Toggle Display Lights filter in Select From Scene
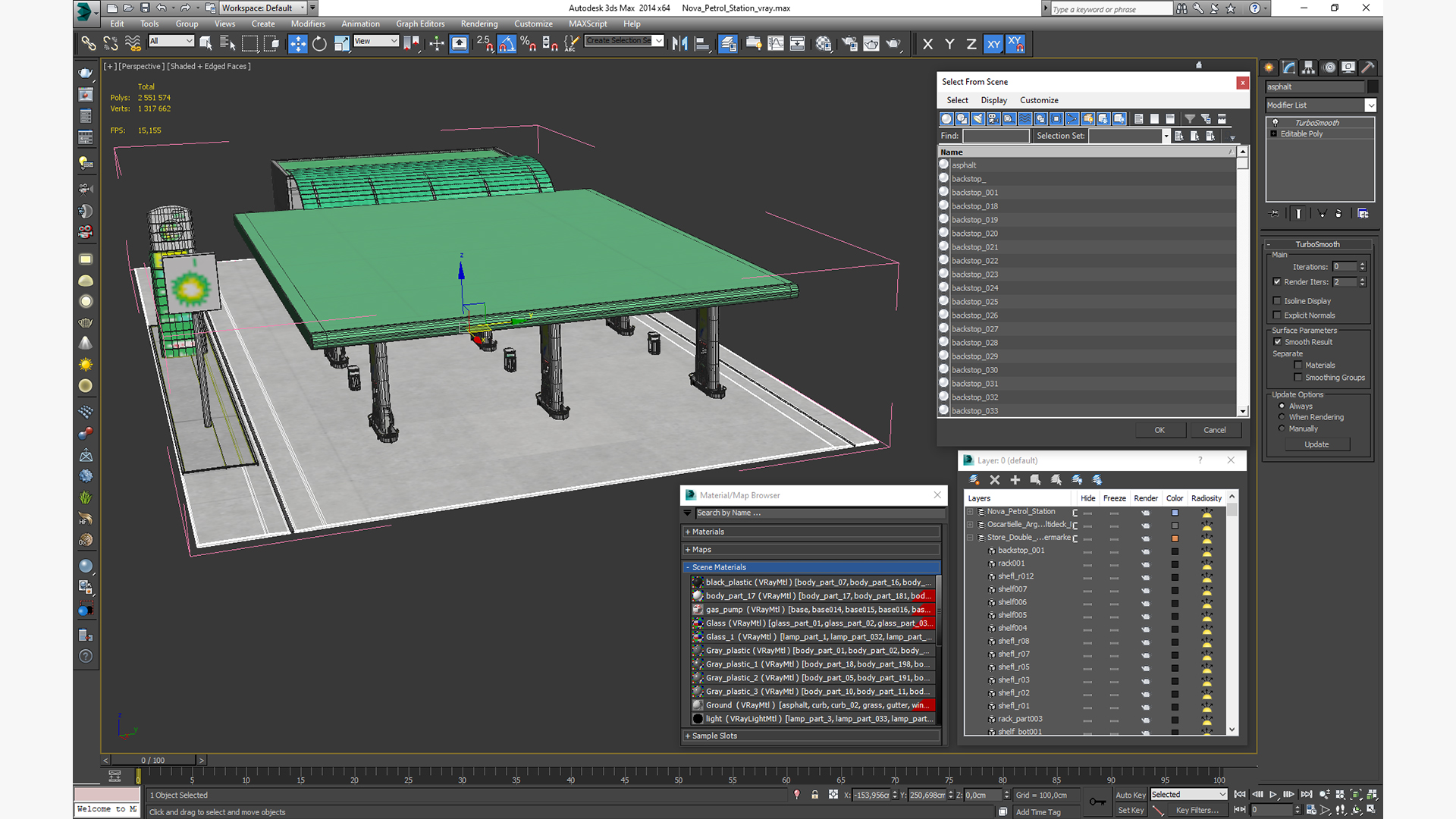The height and width of the screenshot is (819, 1456). pos(977,119)
